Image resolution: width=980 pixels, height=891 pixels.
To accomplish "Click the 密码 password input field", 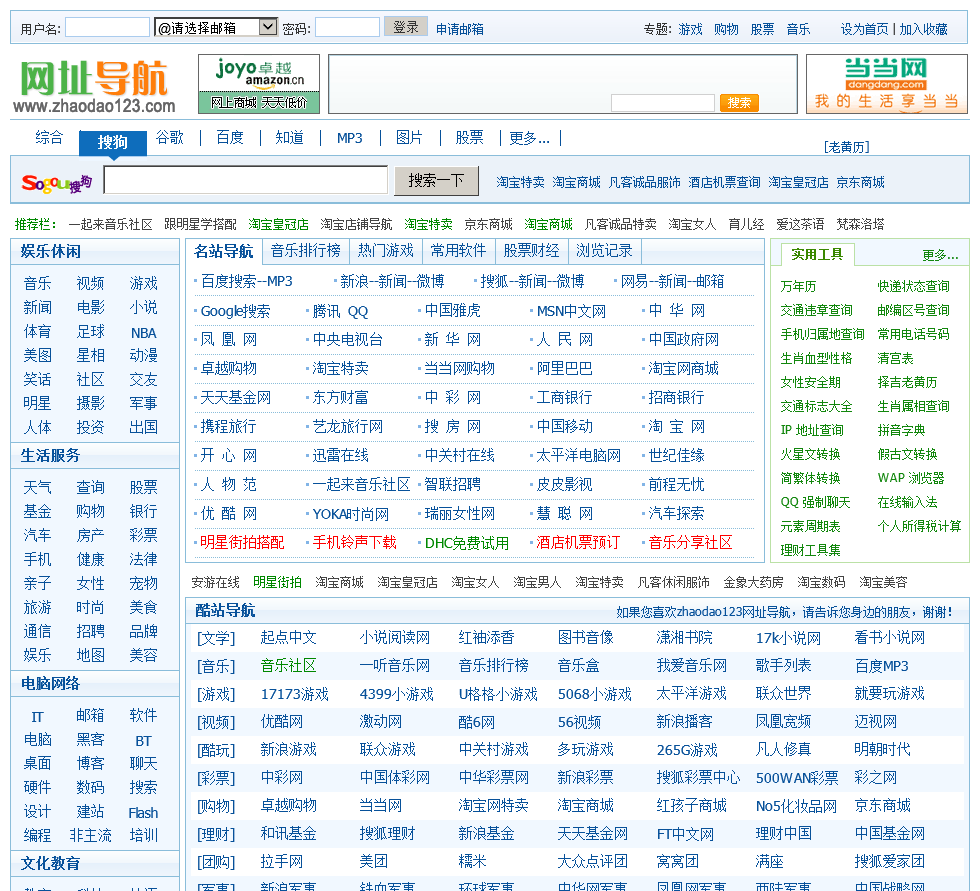I will pos(347,28).
